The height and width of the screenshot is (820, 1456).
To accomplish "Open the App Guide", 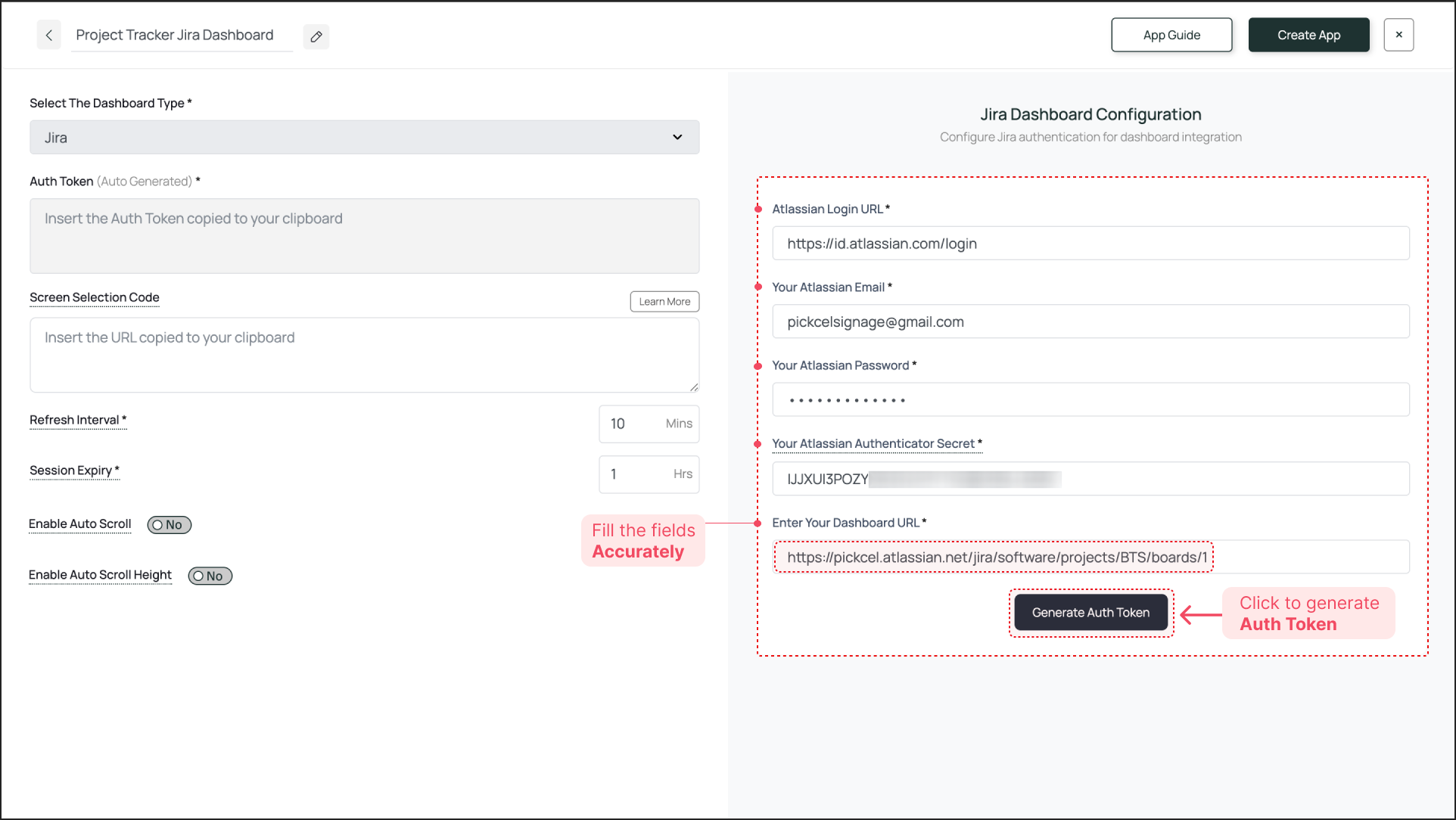I will pos(1171,35).
